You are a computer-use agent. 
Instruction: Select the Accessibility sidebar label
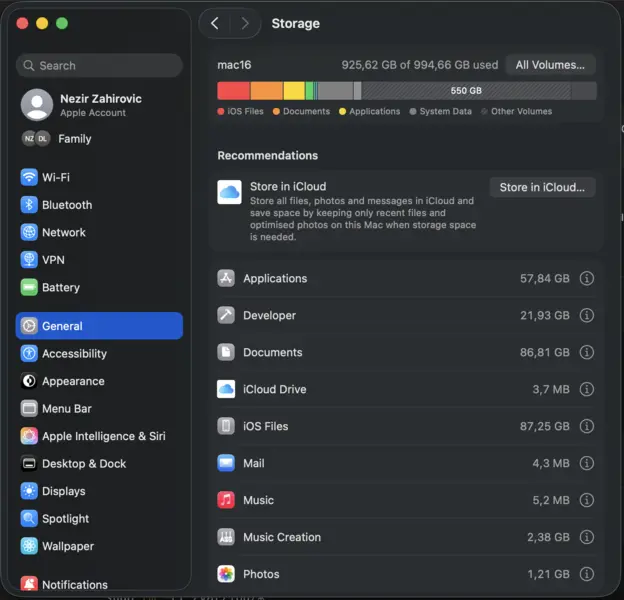(74, 353)
